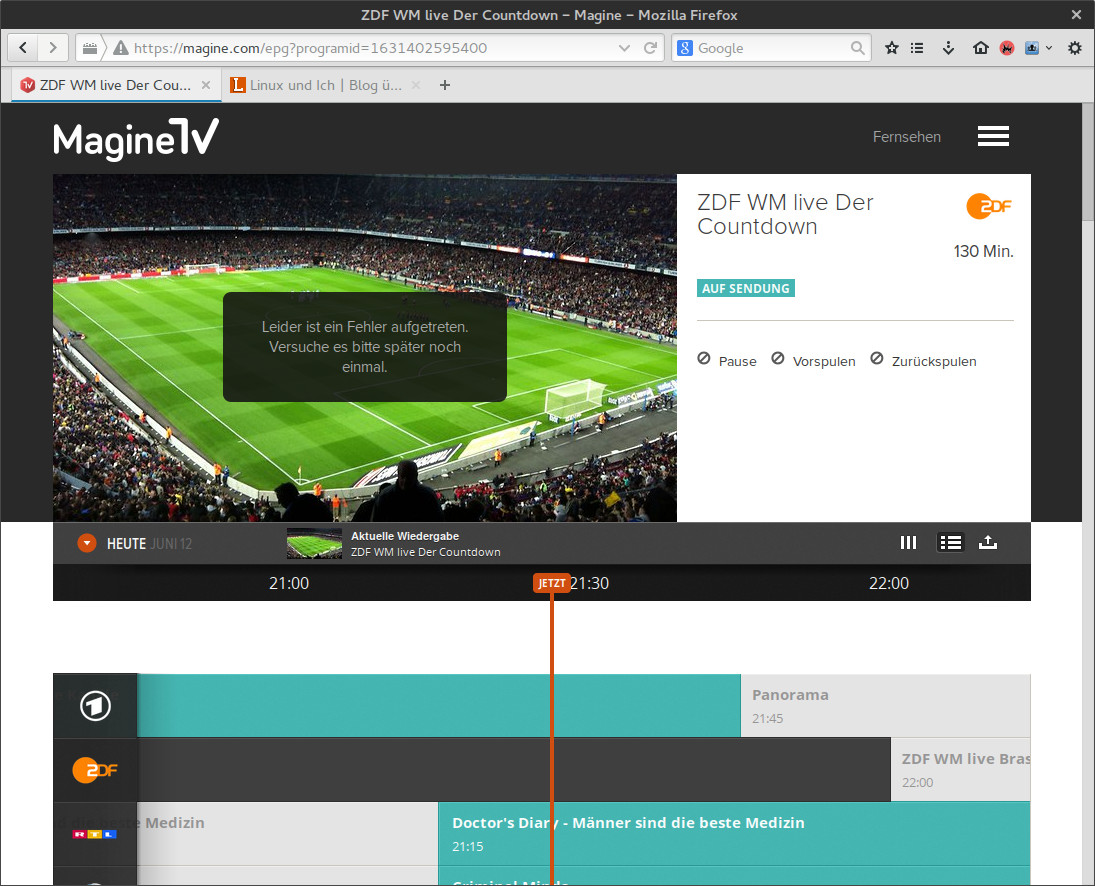
Task: Open the URL history dropdown arrow
Action: [x=625, y=48]
